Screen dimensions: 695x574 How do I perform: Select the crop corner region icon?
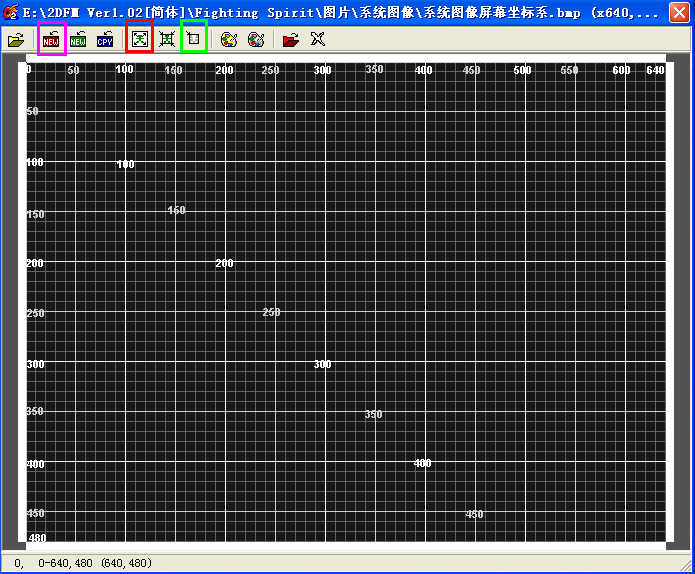[x=193, y=39]
